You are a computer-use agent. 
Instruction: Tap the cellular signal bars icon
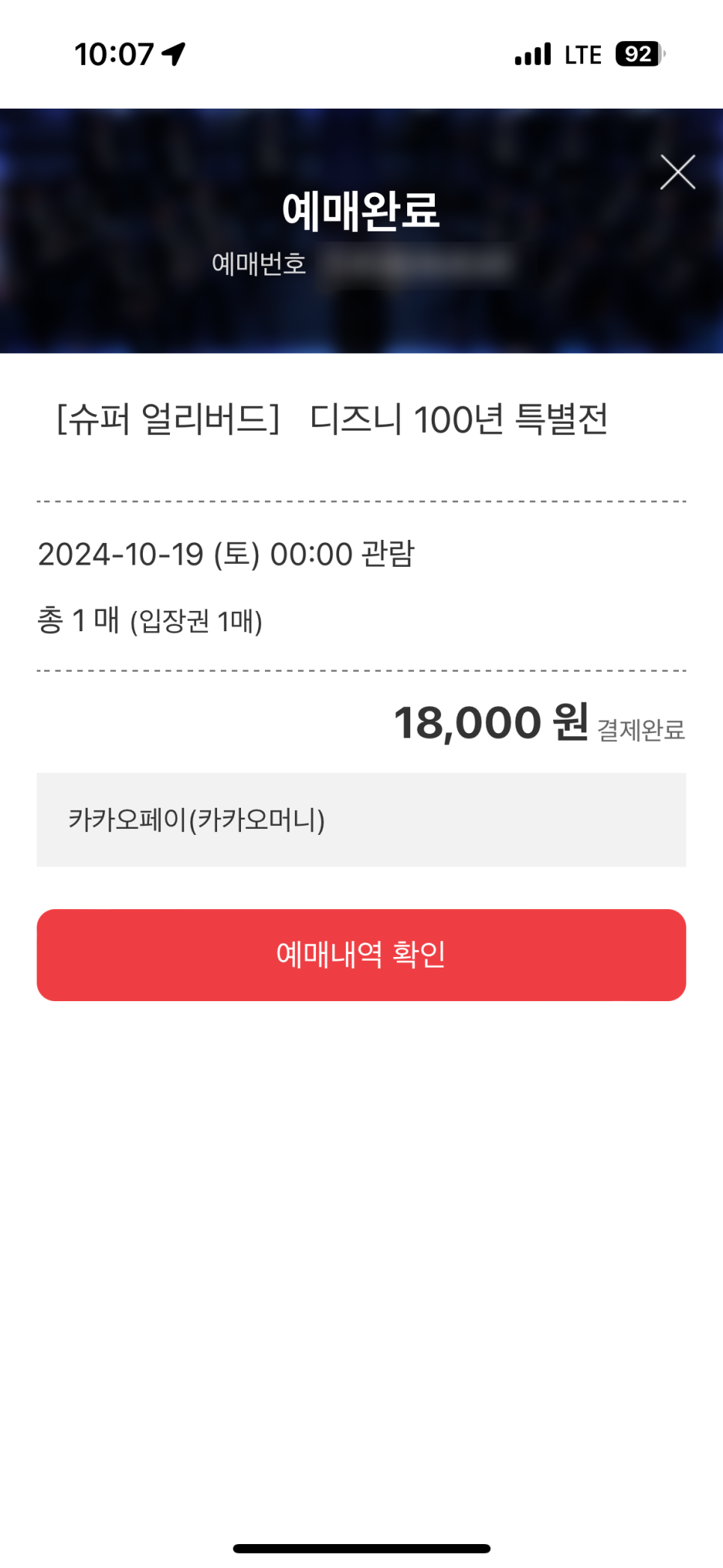pos(533,54)
